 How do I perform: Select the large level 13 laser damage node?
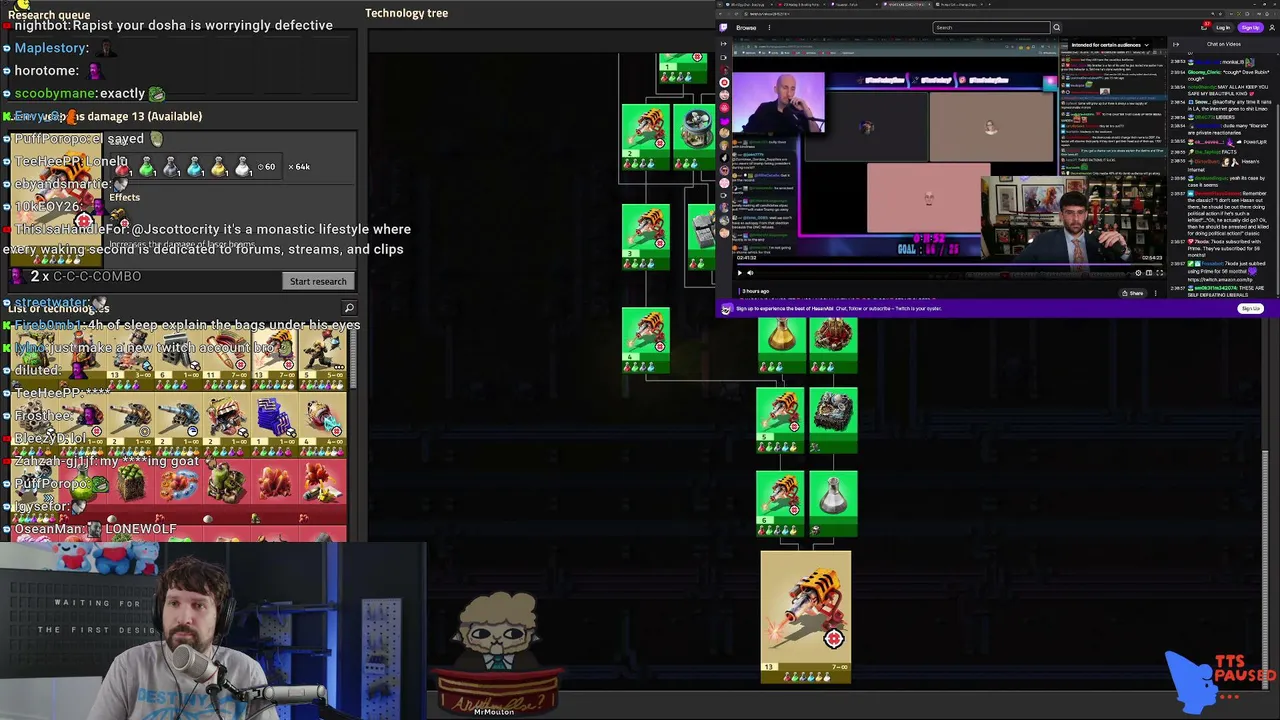806,617
